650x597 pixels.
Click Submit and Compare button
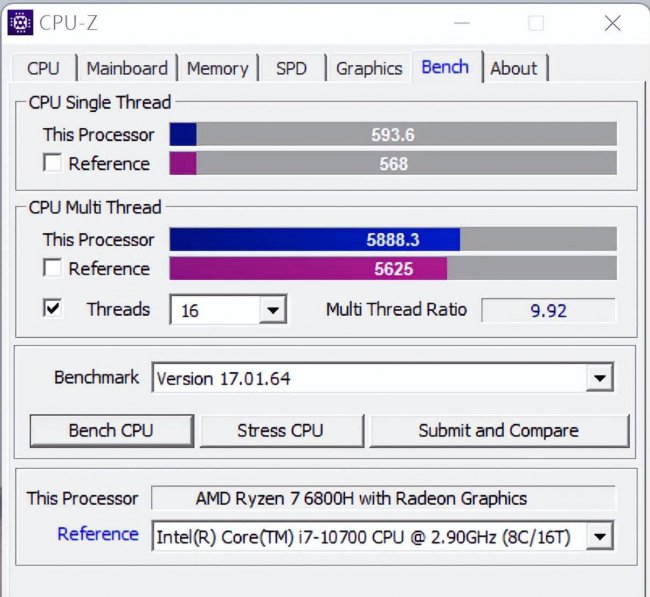point(499,431)
